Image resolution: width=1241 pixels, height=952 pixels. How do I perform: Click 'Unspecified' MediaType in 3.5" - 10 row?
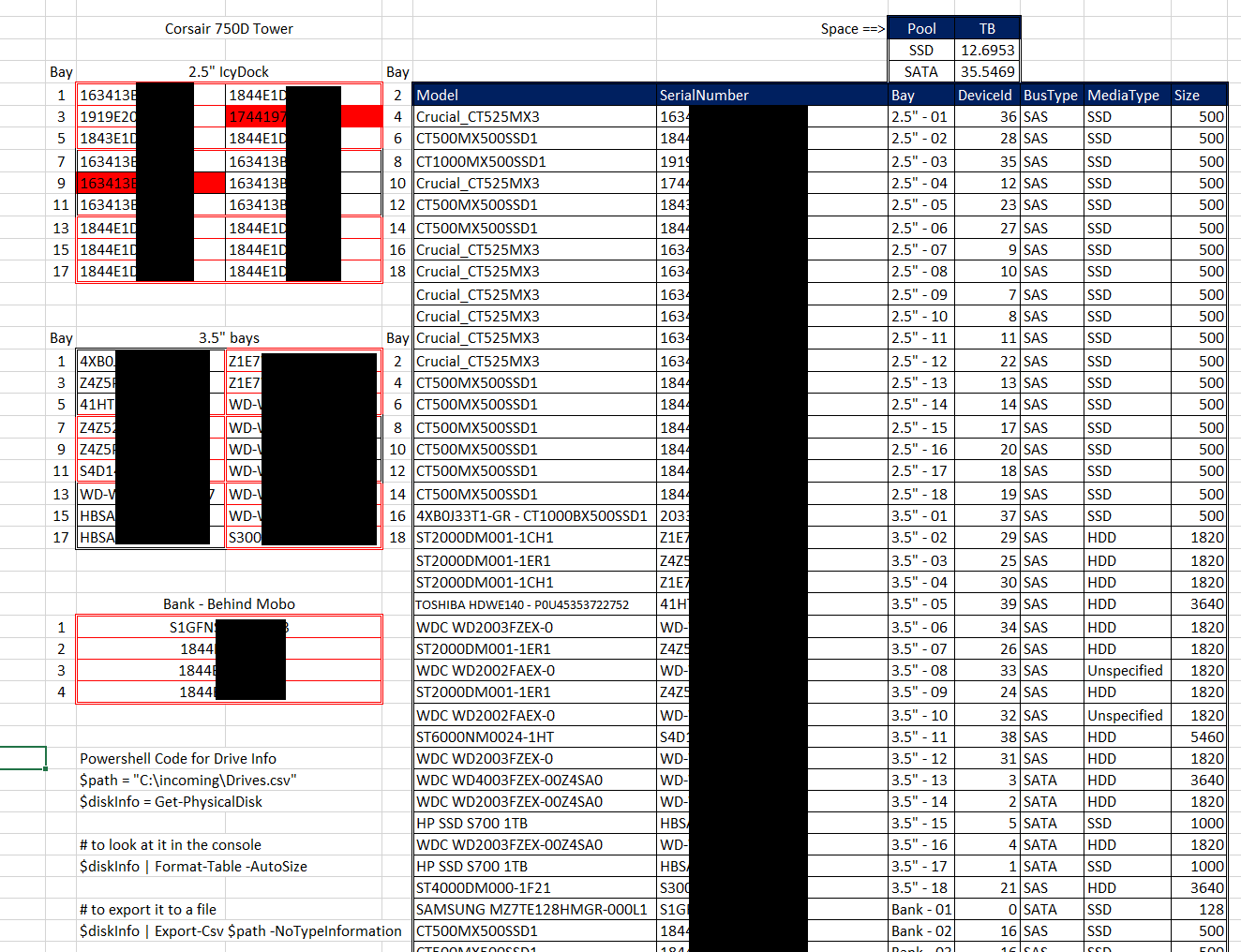pyautogui.click(x=1128, y=716)
